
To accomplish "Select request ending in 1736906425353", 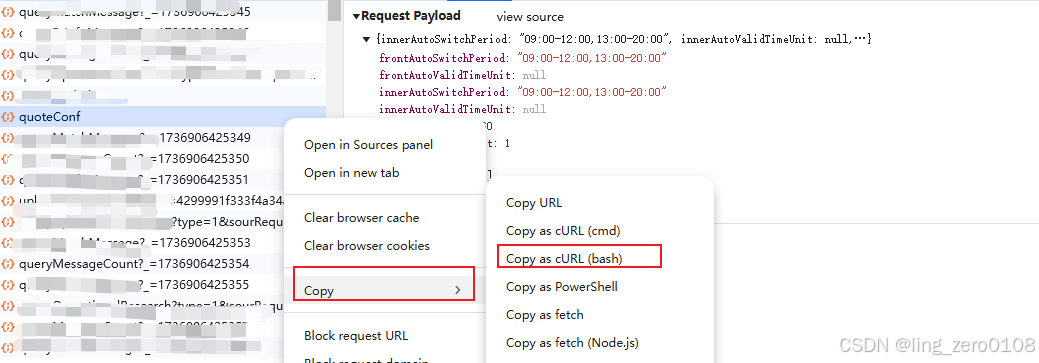I will point(164,242).
